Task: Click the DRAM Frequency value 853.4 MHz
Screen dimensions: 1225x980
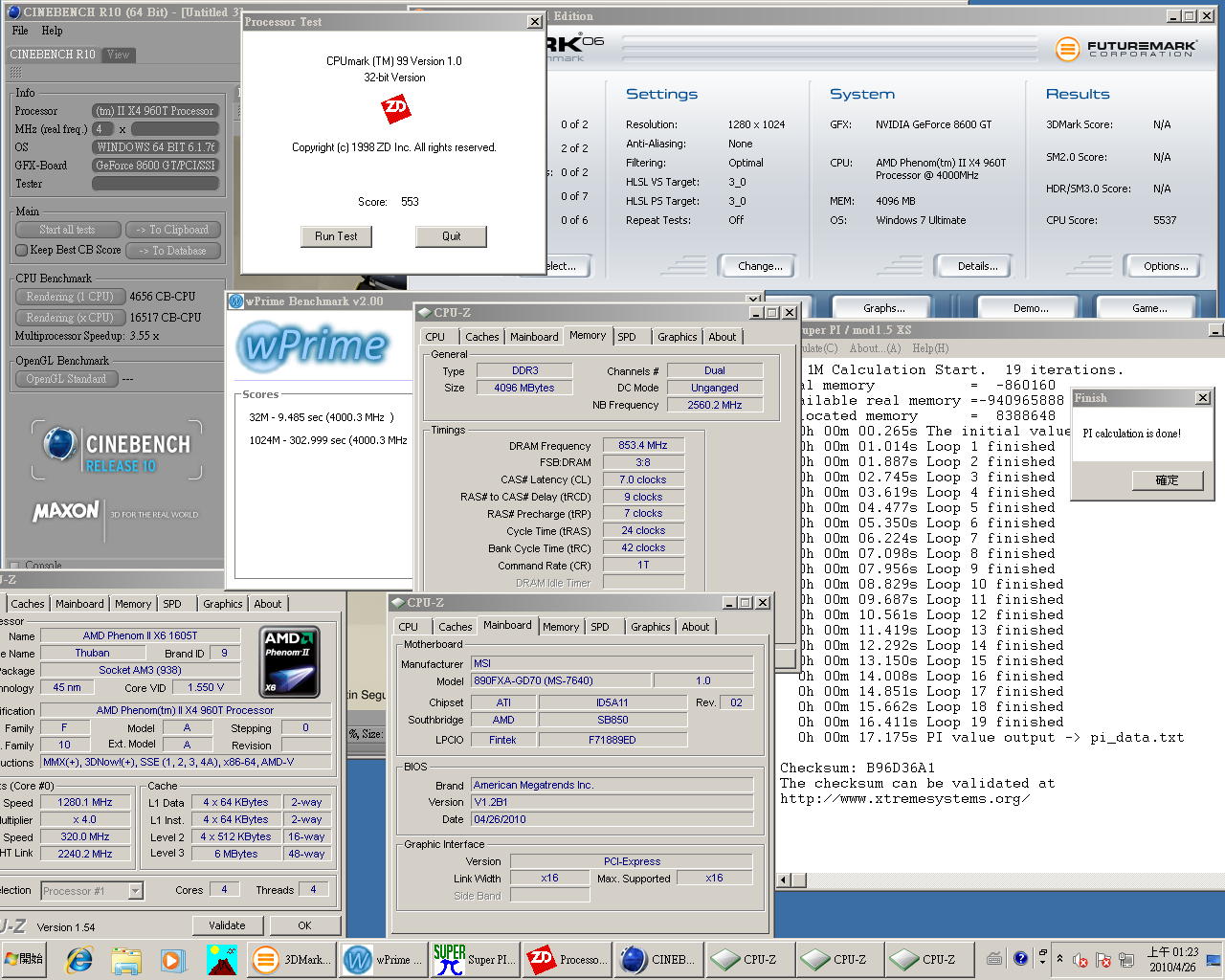Action: (643, 445)
